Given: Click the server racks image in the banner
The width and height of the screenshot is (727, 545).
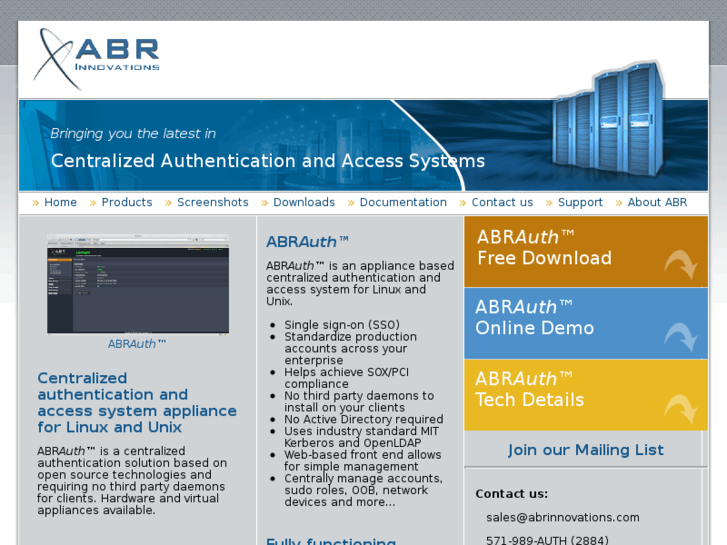Looking at the screenshot, I should pyautogui.click(x=608, y=120).
